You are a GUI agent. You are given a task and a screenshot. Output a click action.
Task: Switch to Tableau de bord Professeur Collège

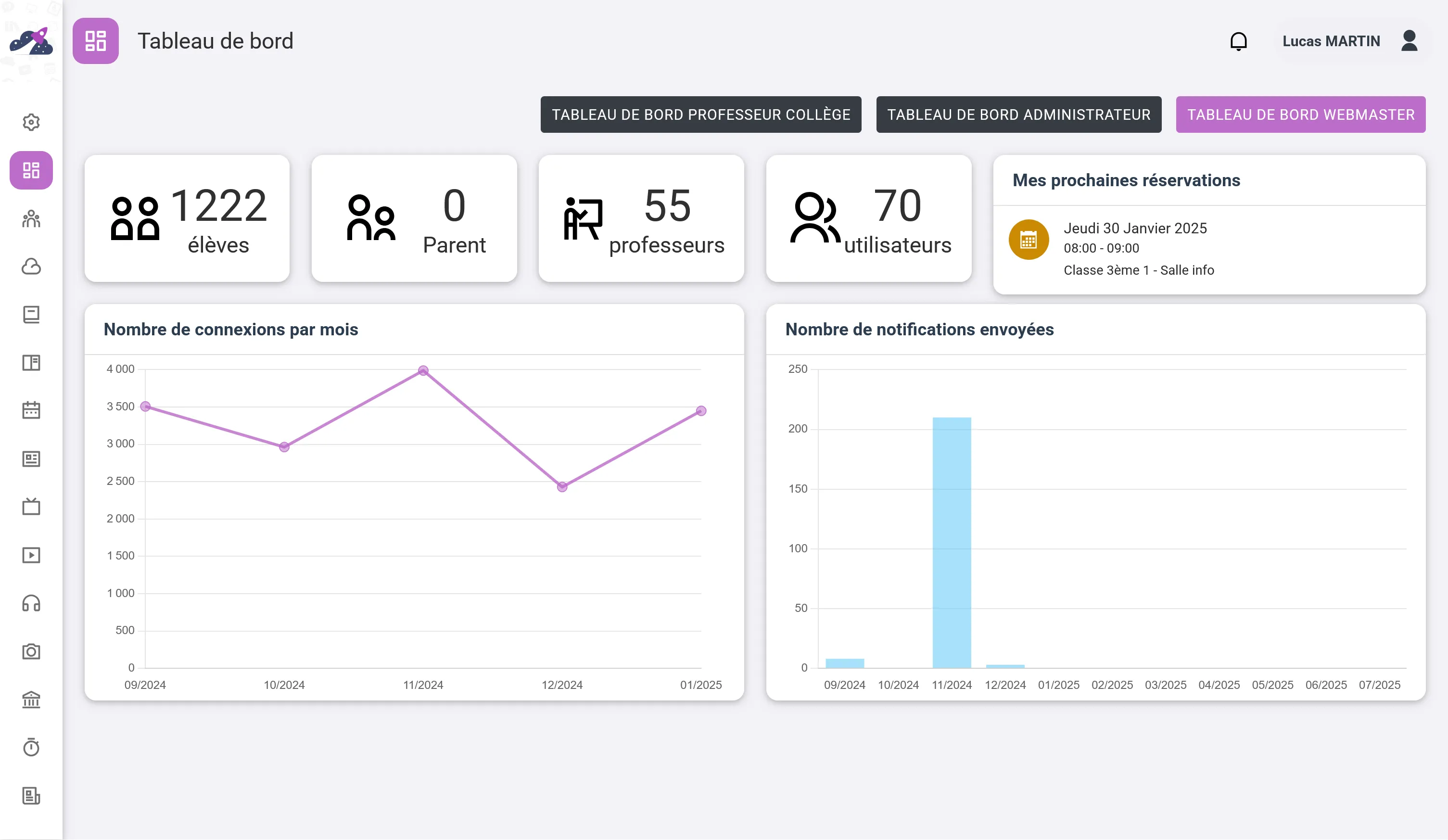pyautogui.click(x=700, y=115)
